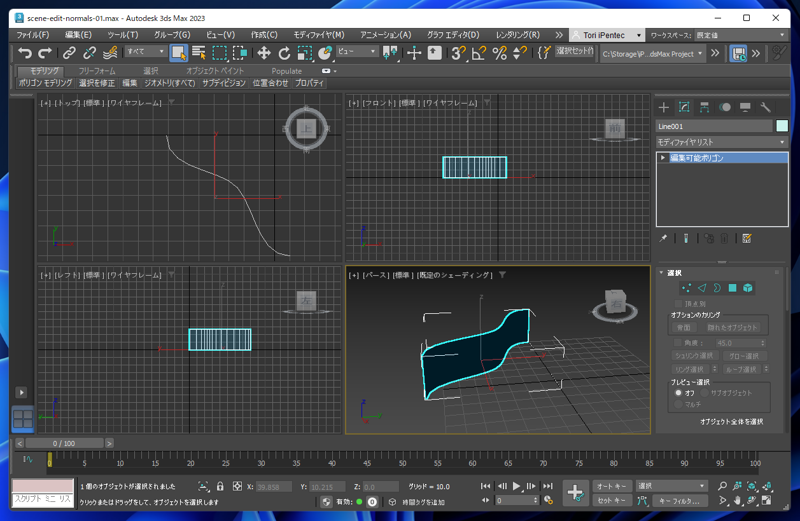Image resolution: width=800 pixels, height=521 pixels.
Task: Switch to Polygon sub-object level
Action: [732, 288]
